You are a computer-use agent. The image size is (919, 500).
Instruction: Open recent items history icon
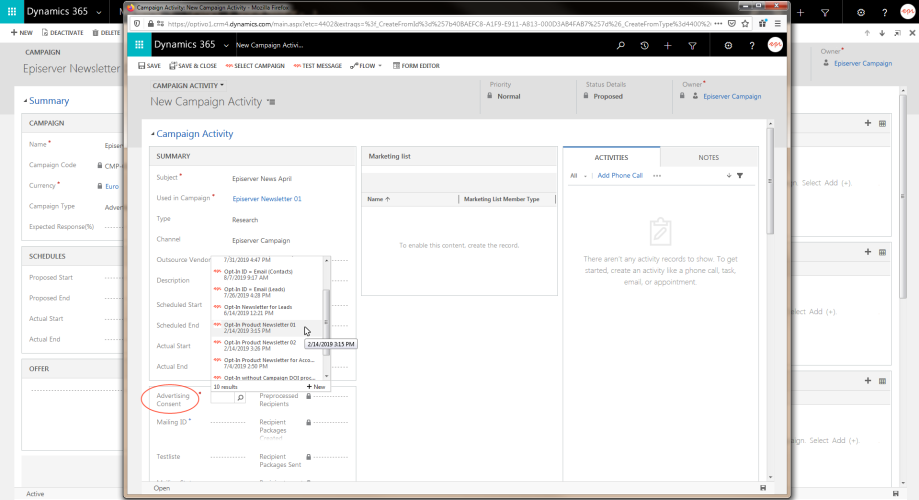[x=644, y=45]
